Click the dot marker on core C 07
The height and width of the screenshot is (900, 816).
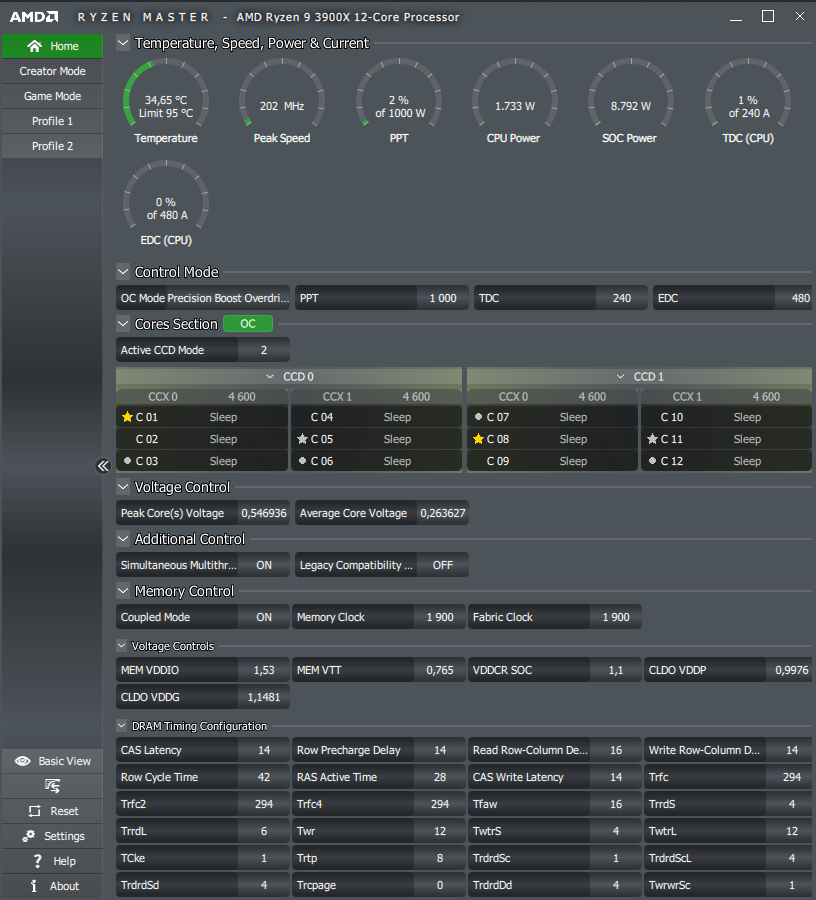coord(478,417)
